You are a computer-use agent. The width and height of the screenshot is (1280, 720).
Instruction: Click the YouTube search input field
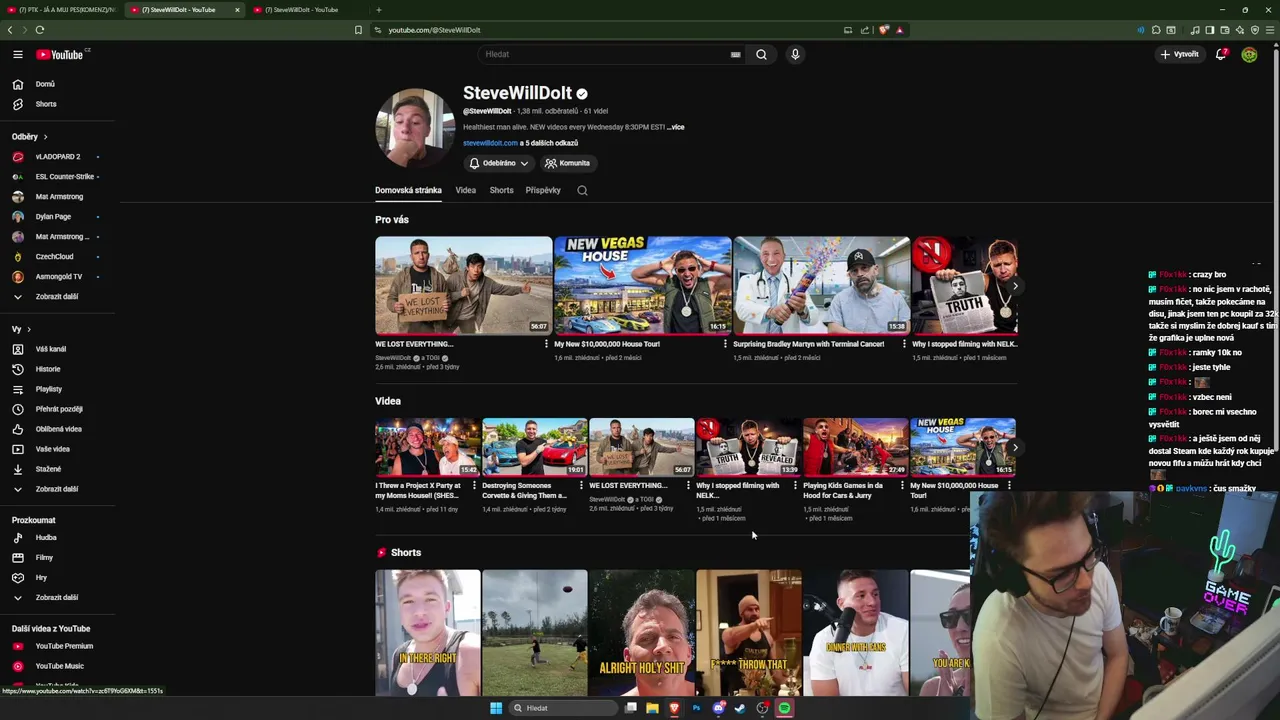coord(610,54)
